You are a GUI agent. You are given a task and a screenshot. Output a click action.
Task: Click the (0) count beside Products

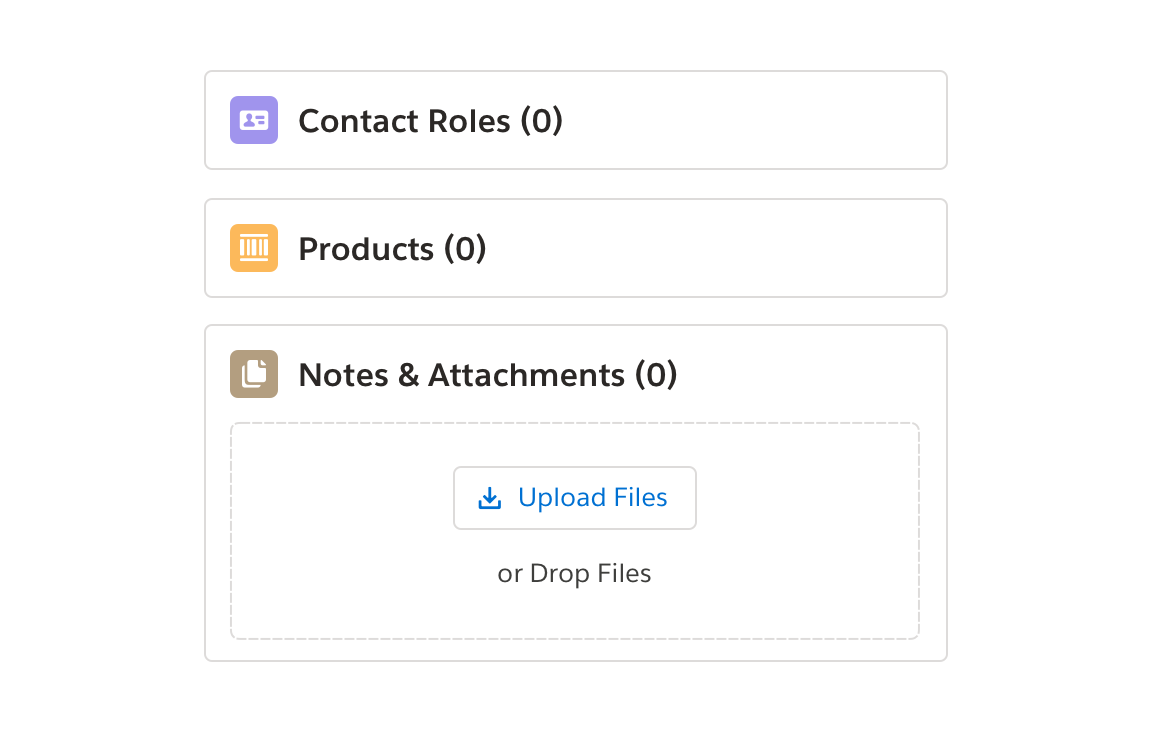[x=465, y=249]
